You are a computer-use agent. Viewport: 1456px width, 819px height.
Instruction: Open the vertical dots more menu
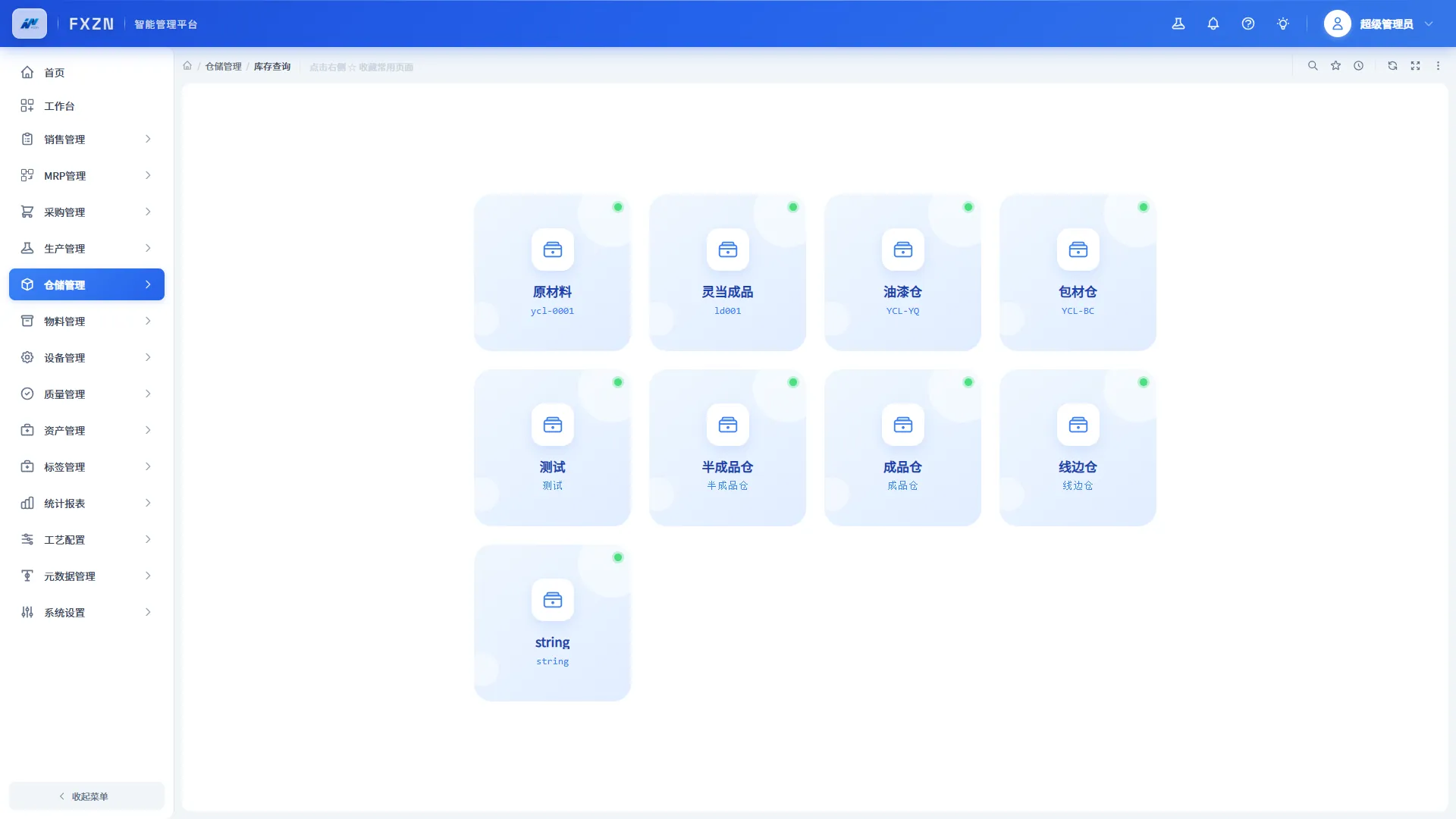coord(1438,66)
